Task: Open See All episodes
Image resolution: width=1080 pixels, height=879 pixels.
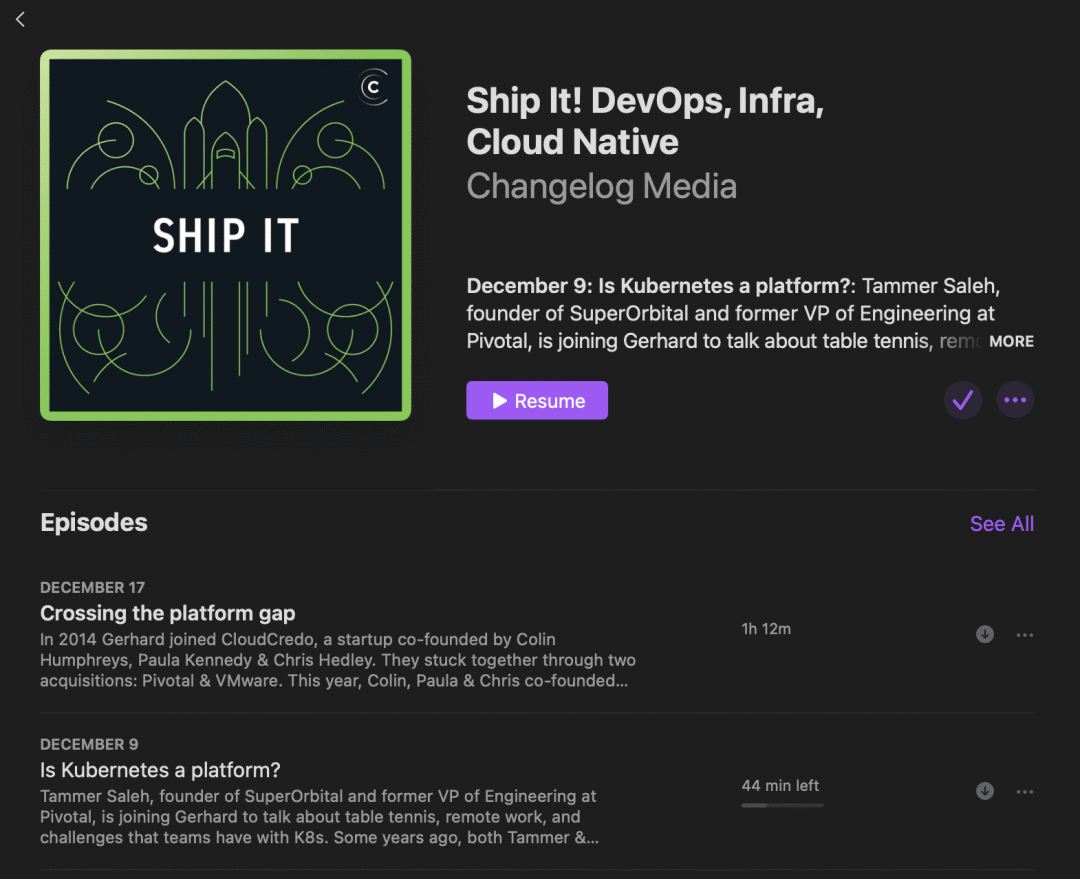Action: click(x=1001, y=524)
